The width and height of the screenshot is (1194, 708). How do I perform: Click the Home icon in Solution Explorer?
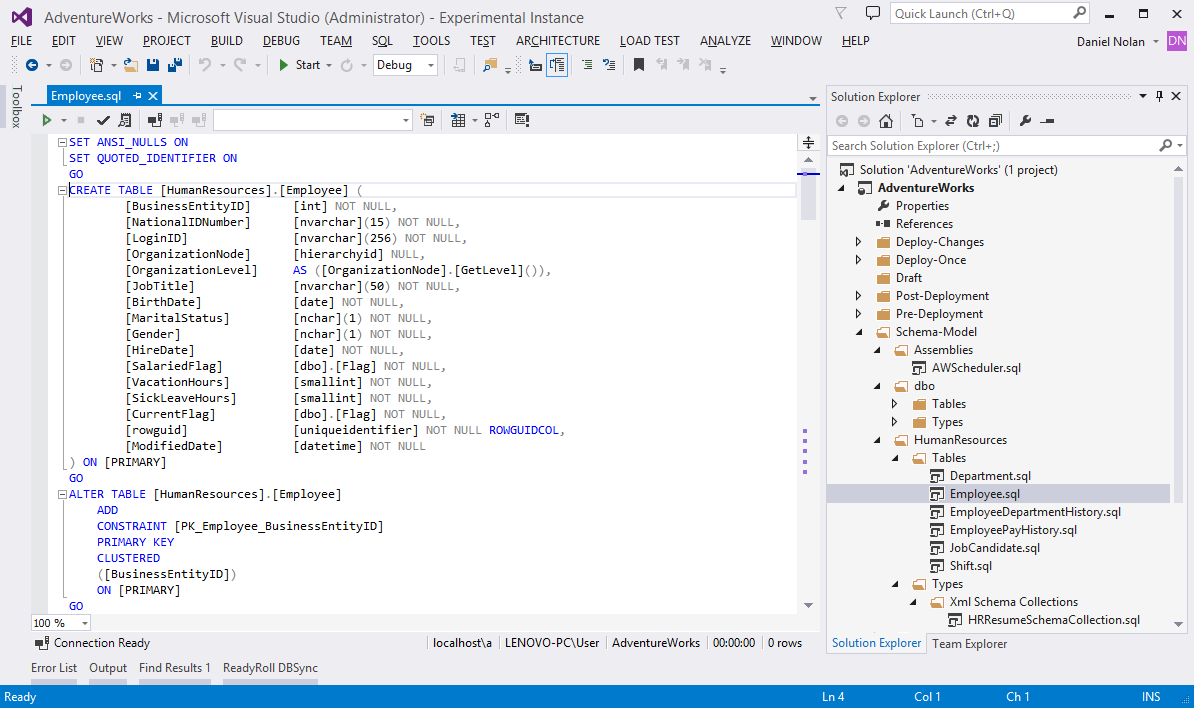(x=885, y=121)
